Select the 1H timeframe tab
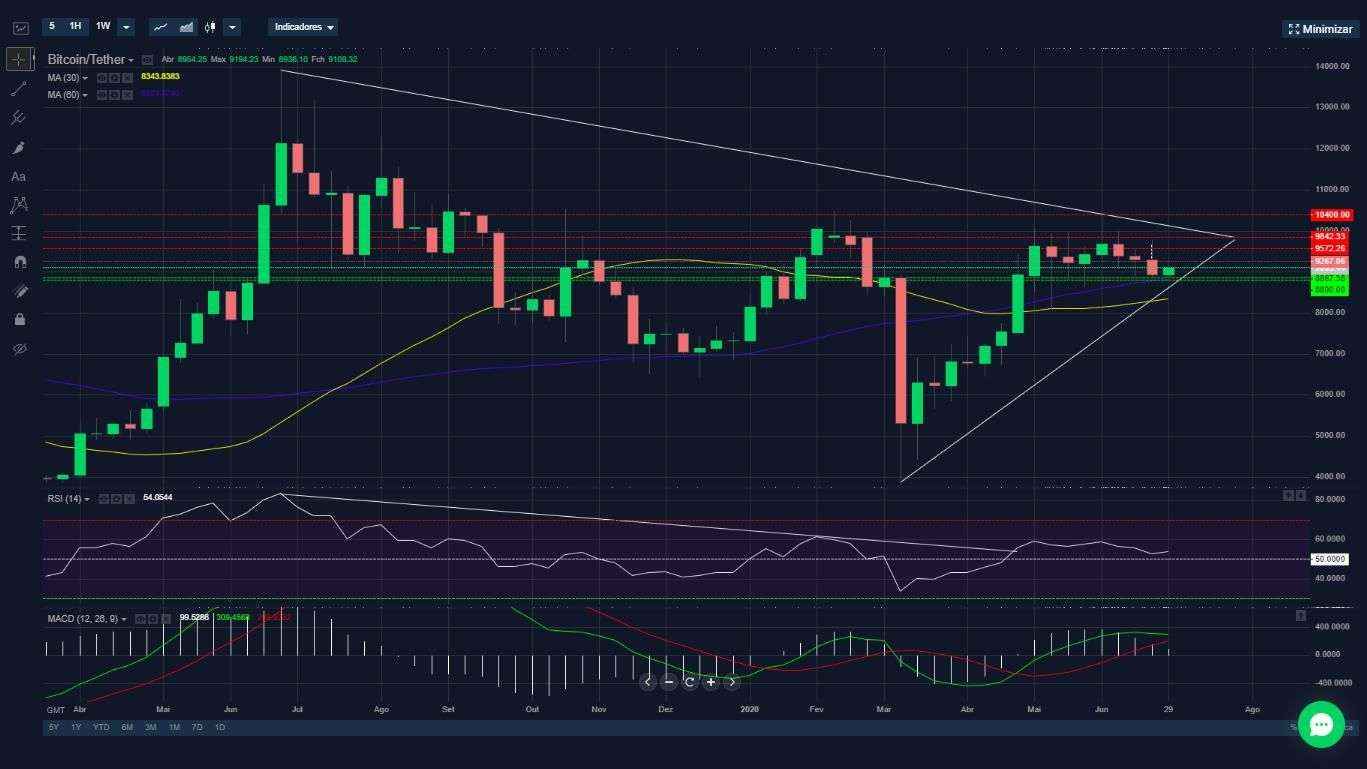The width and height of the screenshot is (1367, 769). coord(75,26)
